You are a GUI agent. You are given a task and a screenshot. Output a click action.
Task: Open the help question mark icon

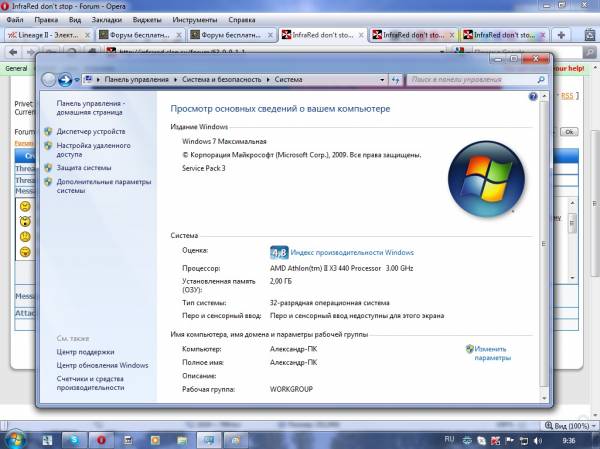(533, 96)
